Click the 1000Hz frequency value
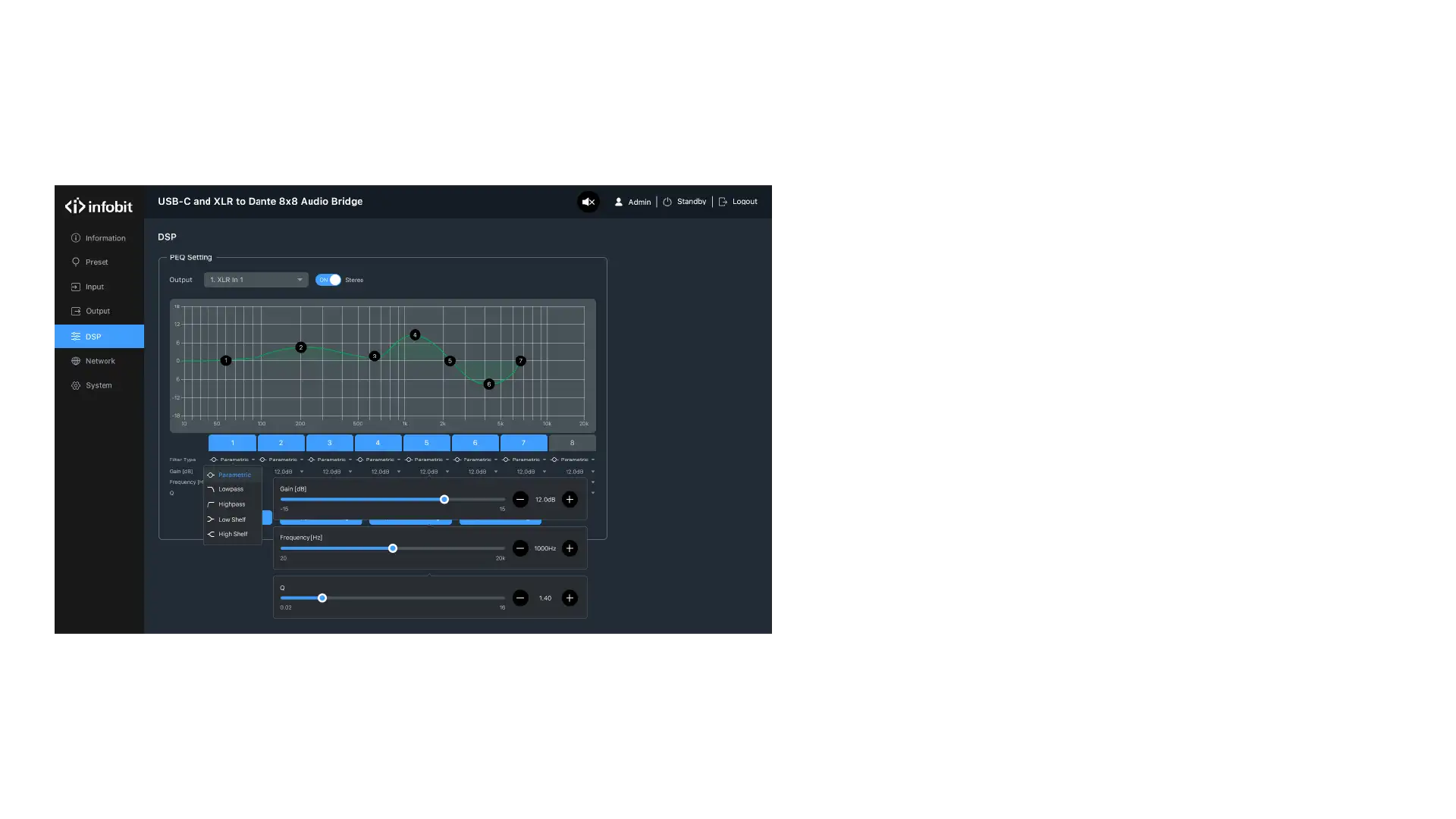Image resolution: width=1456 pixels, height=819 pixels. [545, 548]
